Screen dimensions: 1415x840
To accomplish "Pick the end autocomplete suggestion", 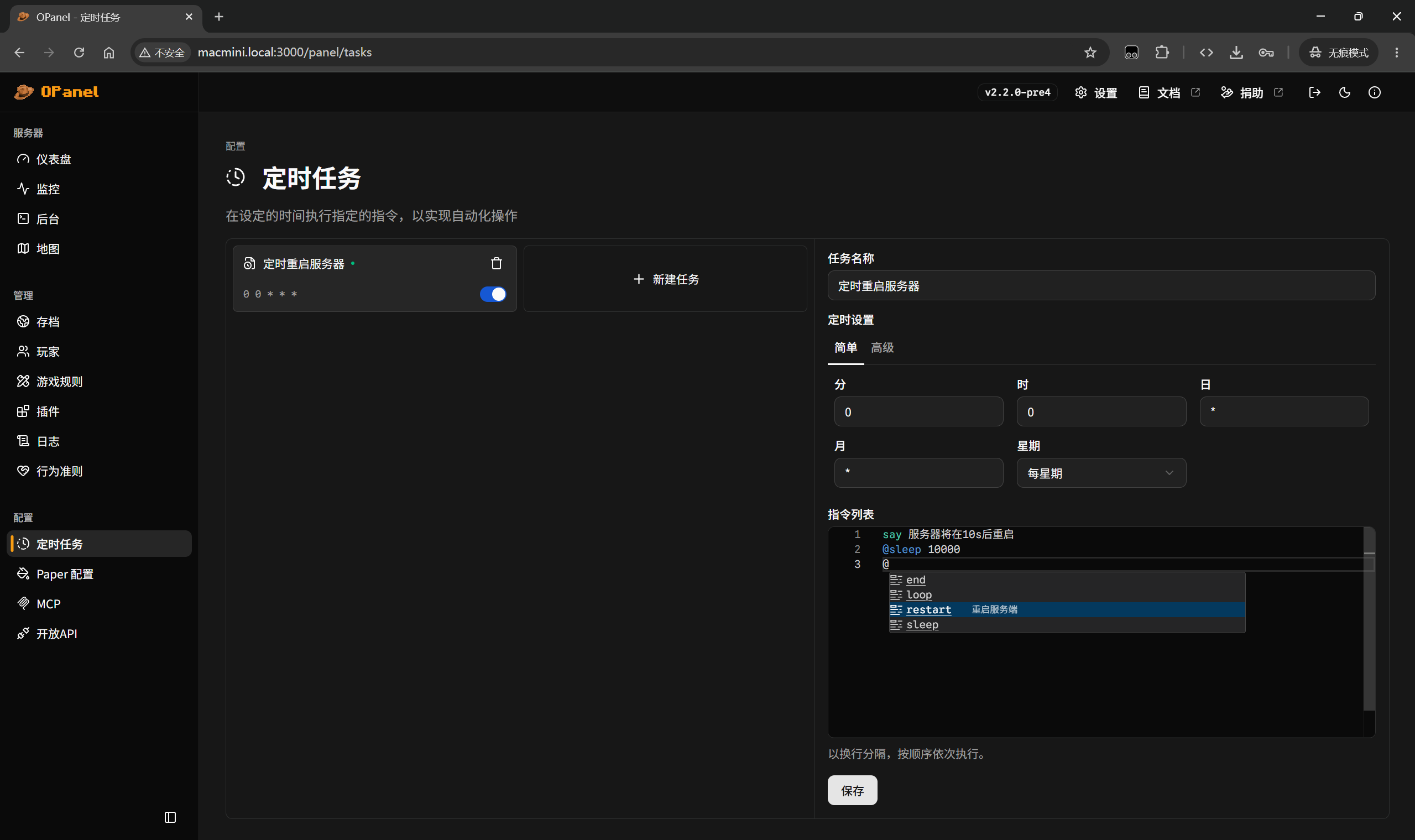I will (x=1067, y=580).
